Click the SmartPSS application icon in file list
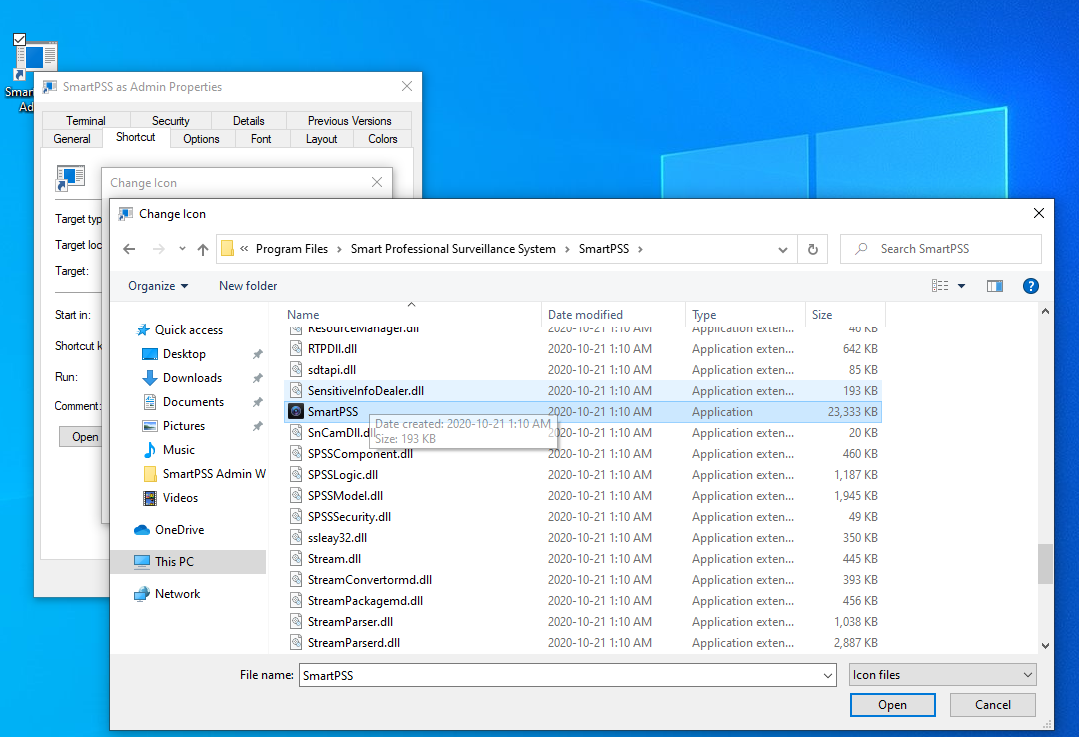 (x=296, y=412)
